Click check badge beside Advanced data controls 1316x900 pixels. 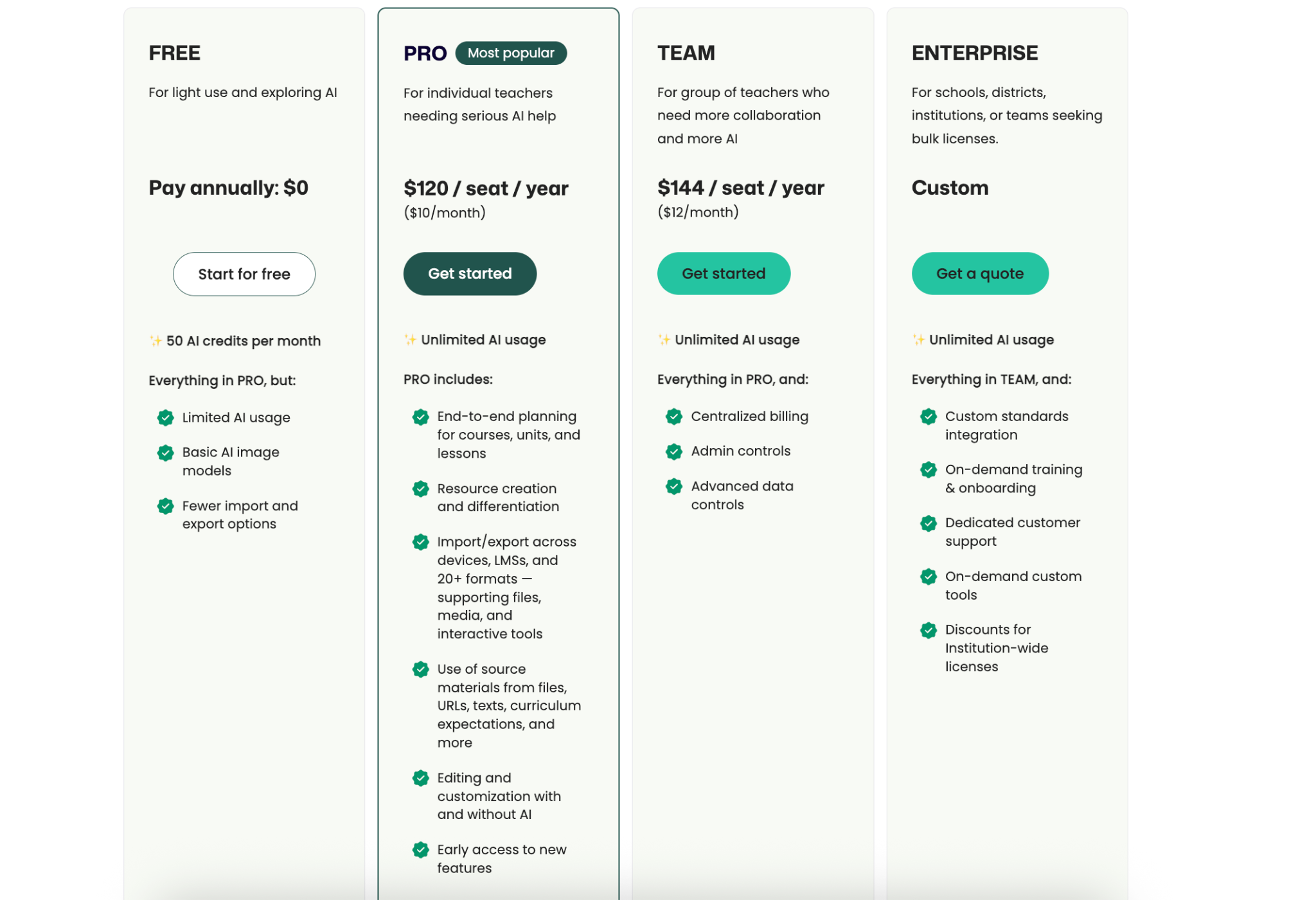673,487
